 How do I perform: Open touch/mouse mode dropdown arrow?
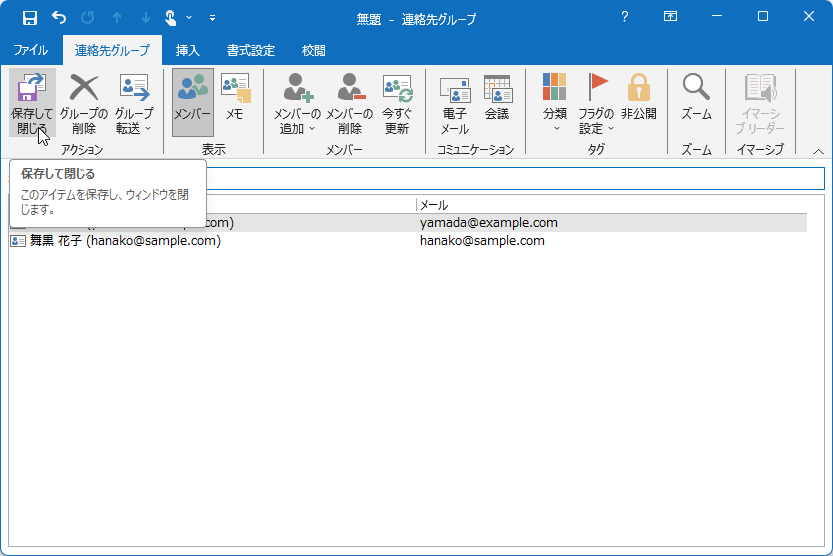point(189,18)
